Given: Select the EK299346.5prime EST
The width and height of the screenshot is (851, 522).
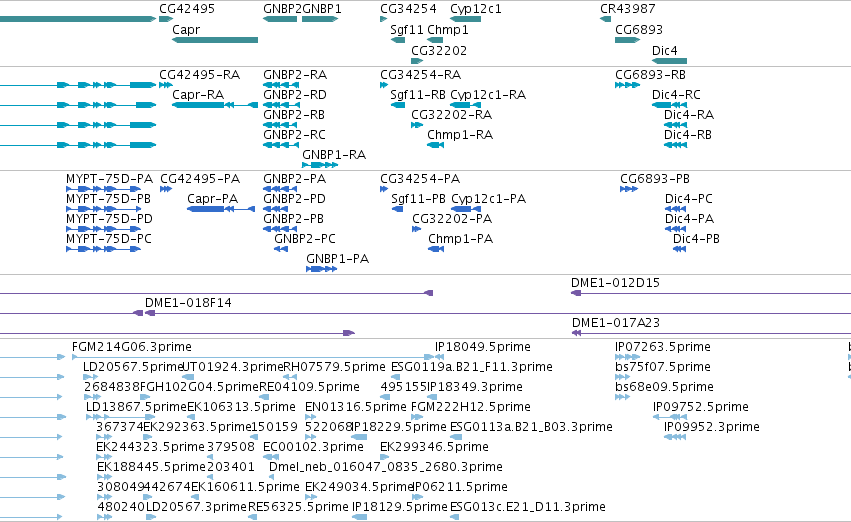Looking at the screenshot, I should (x=385, y=457).
